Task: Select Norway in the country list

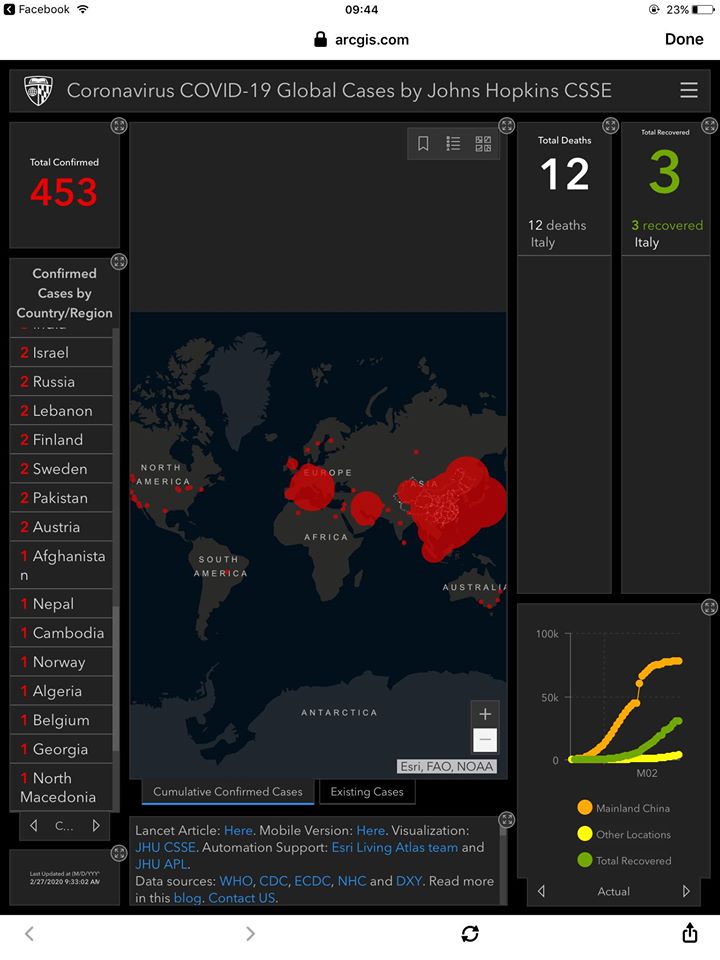Action: (59, 662)
